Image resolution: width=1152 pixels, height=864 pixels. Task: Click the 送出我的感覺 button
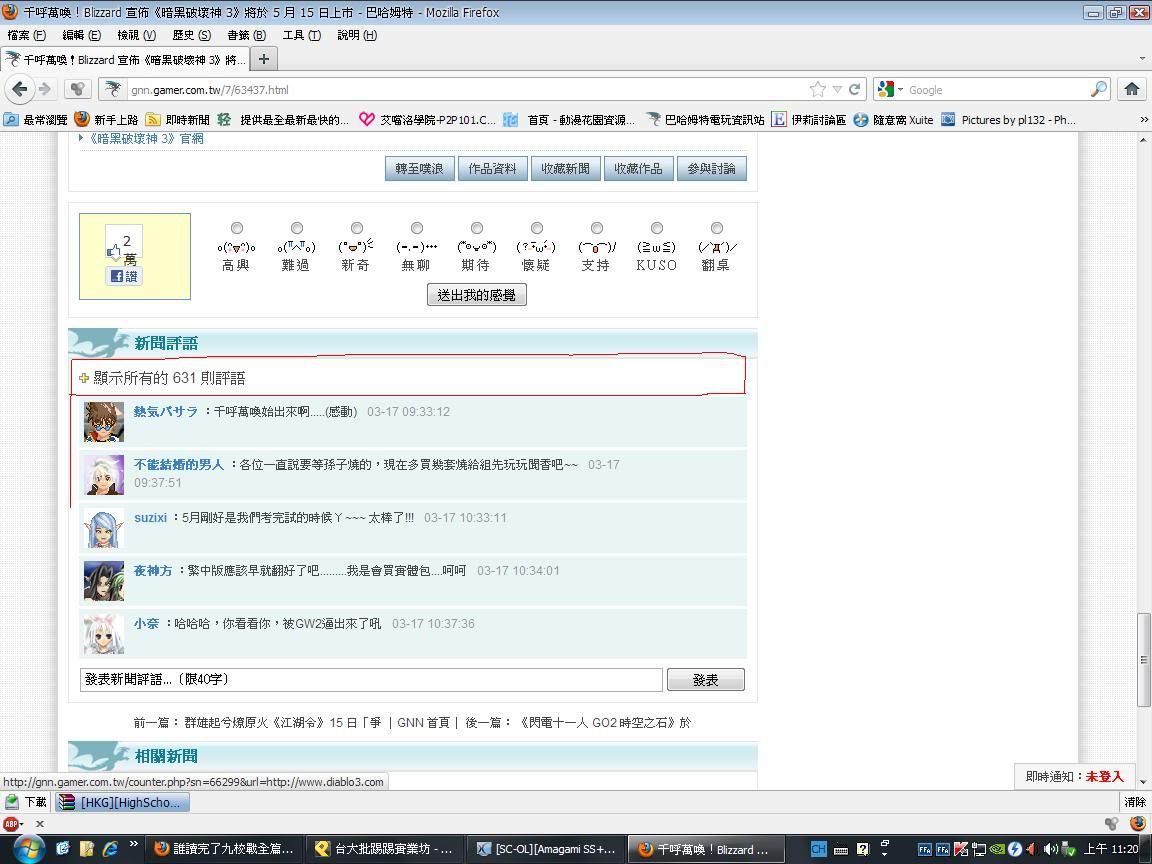click(x=476, y=295)
